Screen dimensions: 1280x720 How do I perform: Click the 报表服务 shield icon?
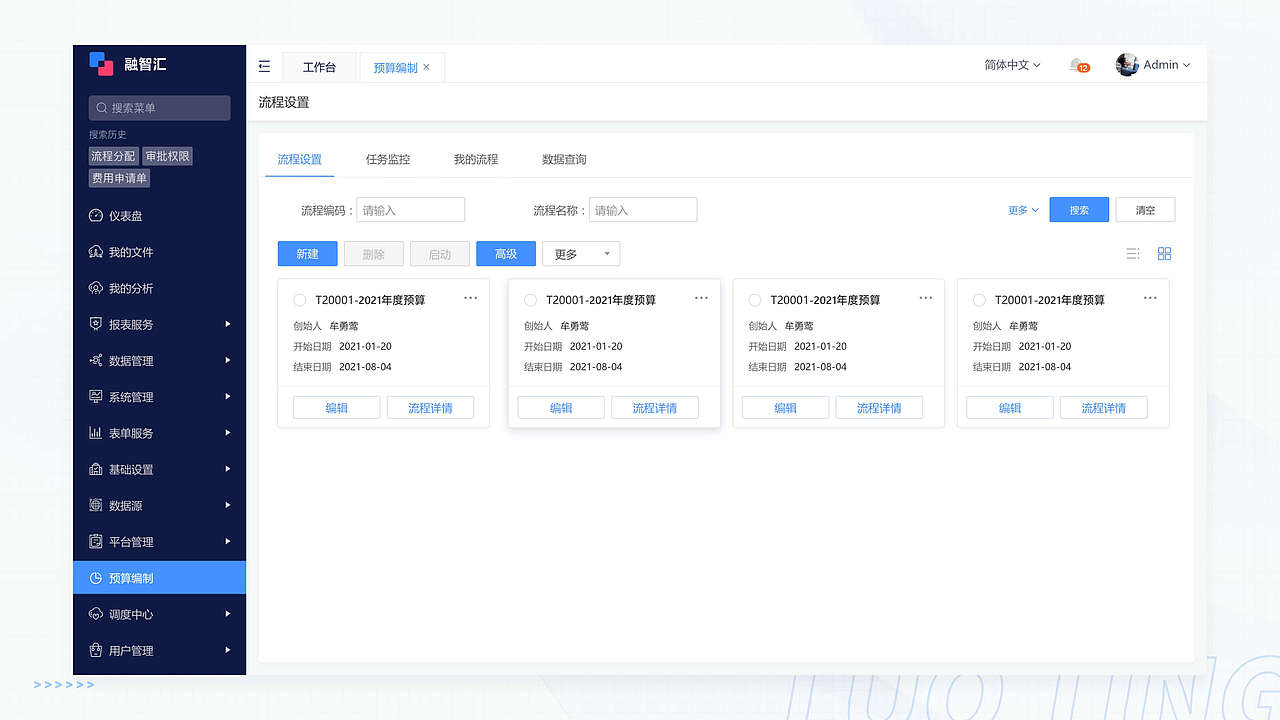(96, 324)
